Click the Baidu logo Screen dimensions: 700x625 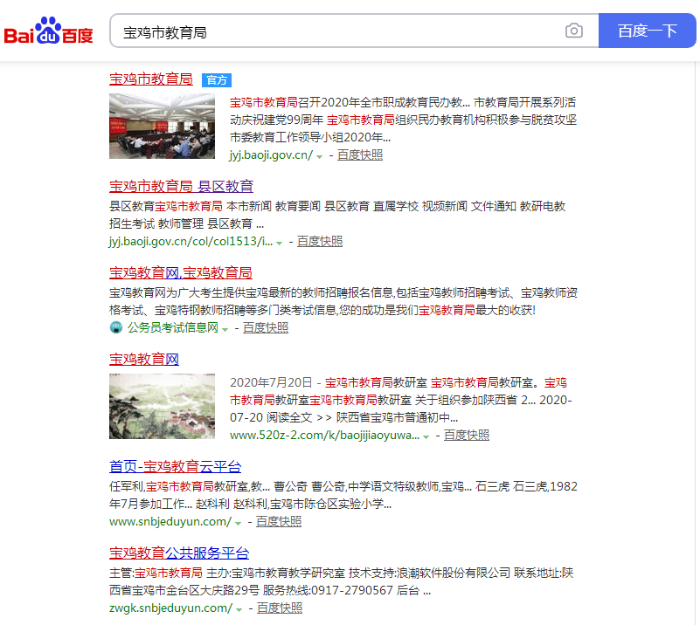[48, 31]
